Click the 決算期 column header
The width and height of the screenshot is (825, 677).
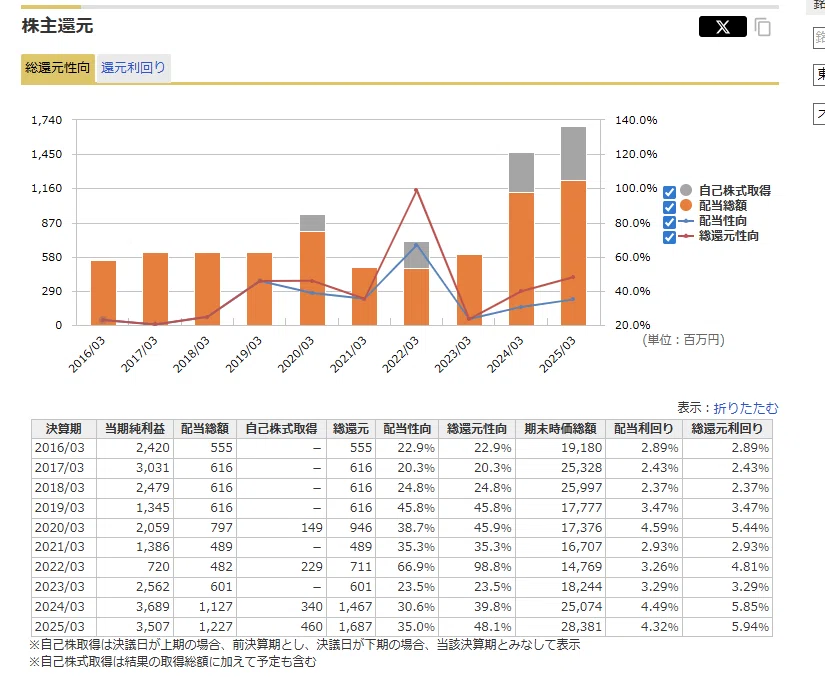pyautogui.click(x=64, y=429)
